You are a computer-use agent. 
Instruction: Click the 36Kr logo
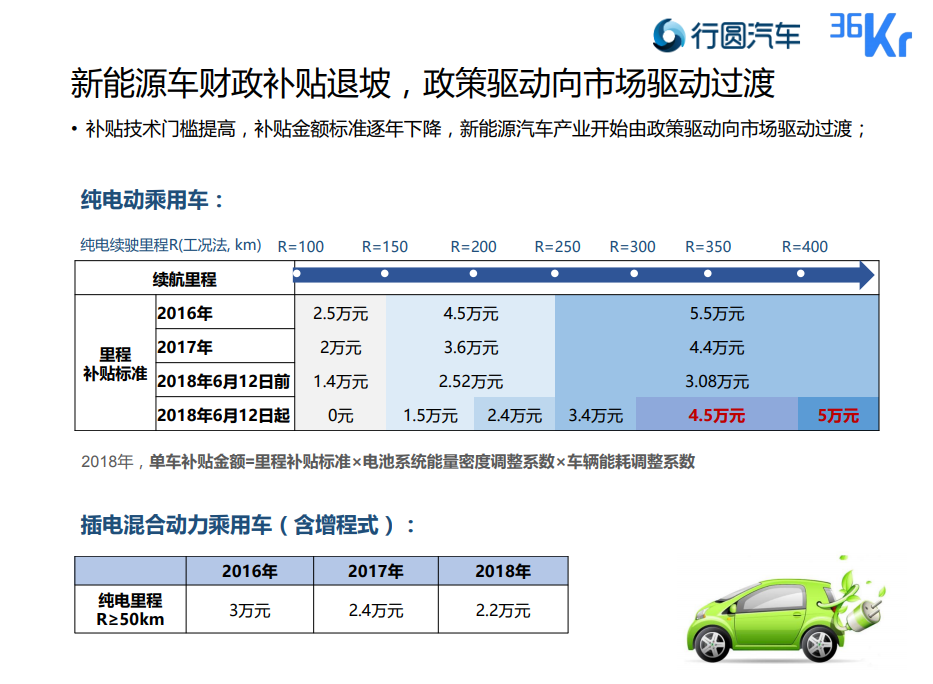[871, 34]
